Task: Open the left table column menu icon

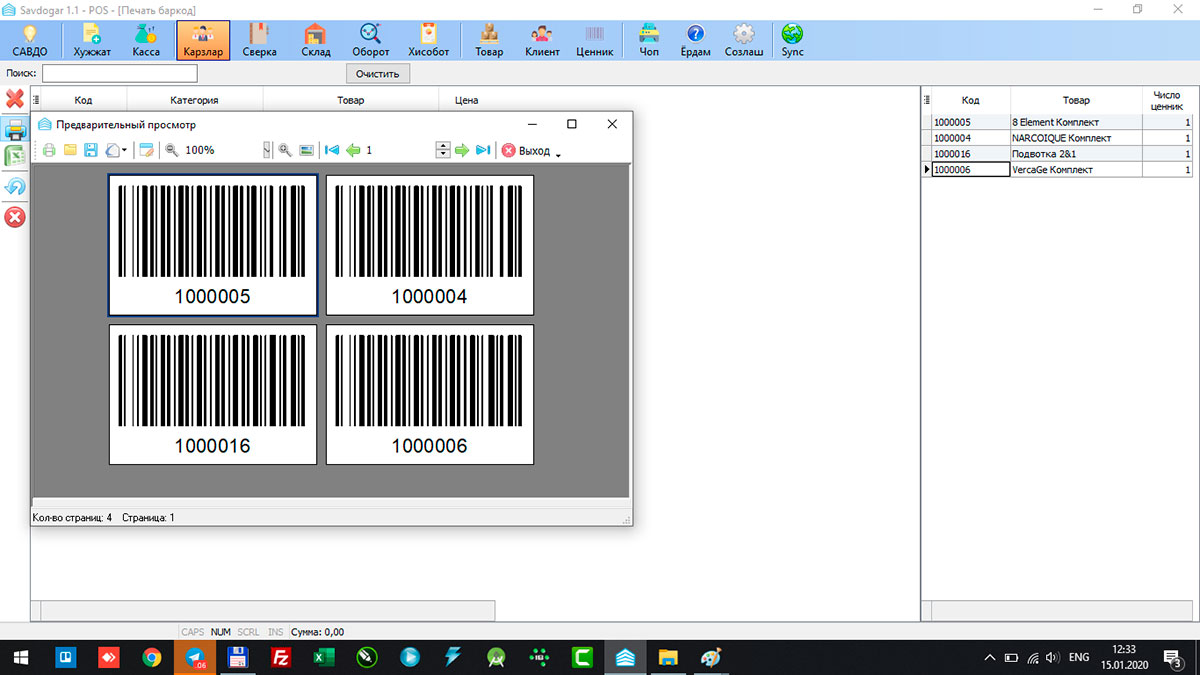Action: click(36, 100)
